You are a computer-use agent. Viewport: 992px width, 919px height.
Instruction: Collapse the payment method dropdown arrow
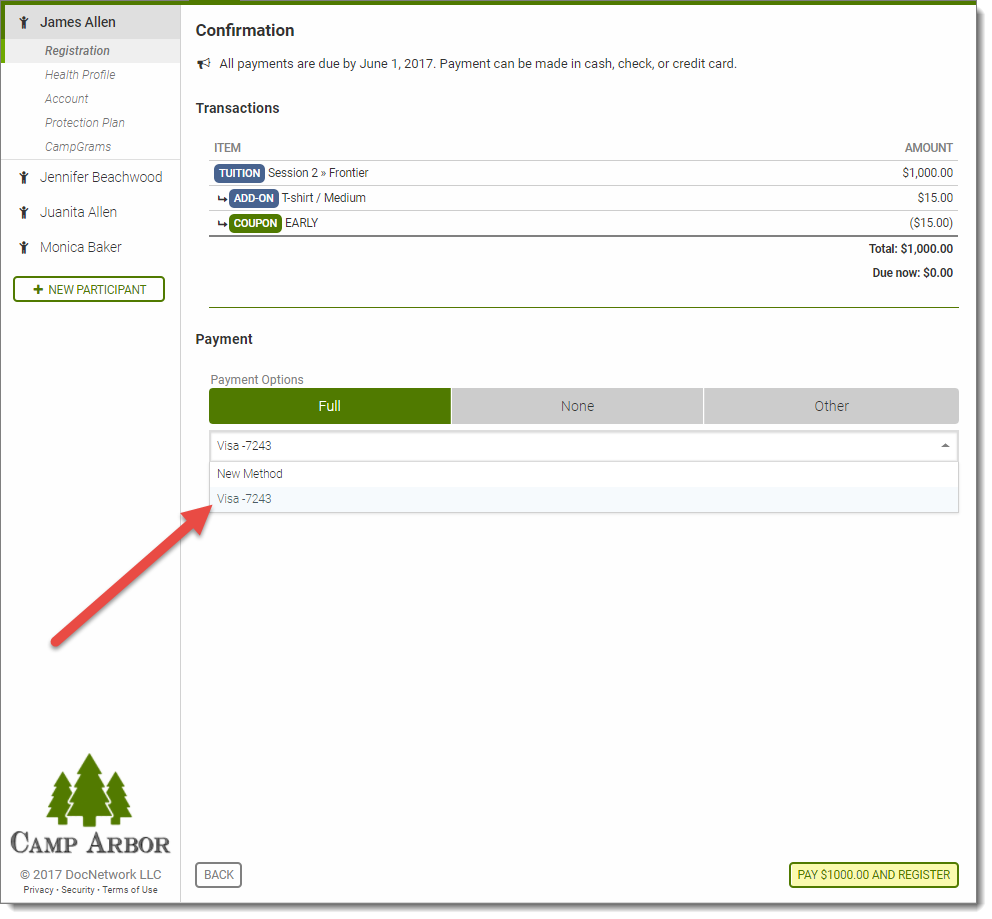945,446
